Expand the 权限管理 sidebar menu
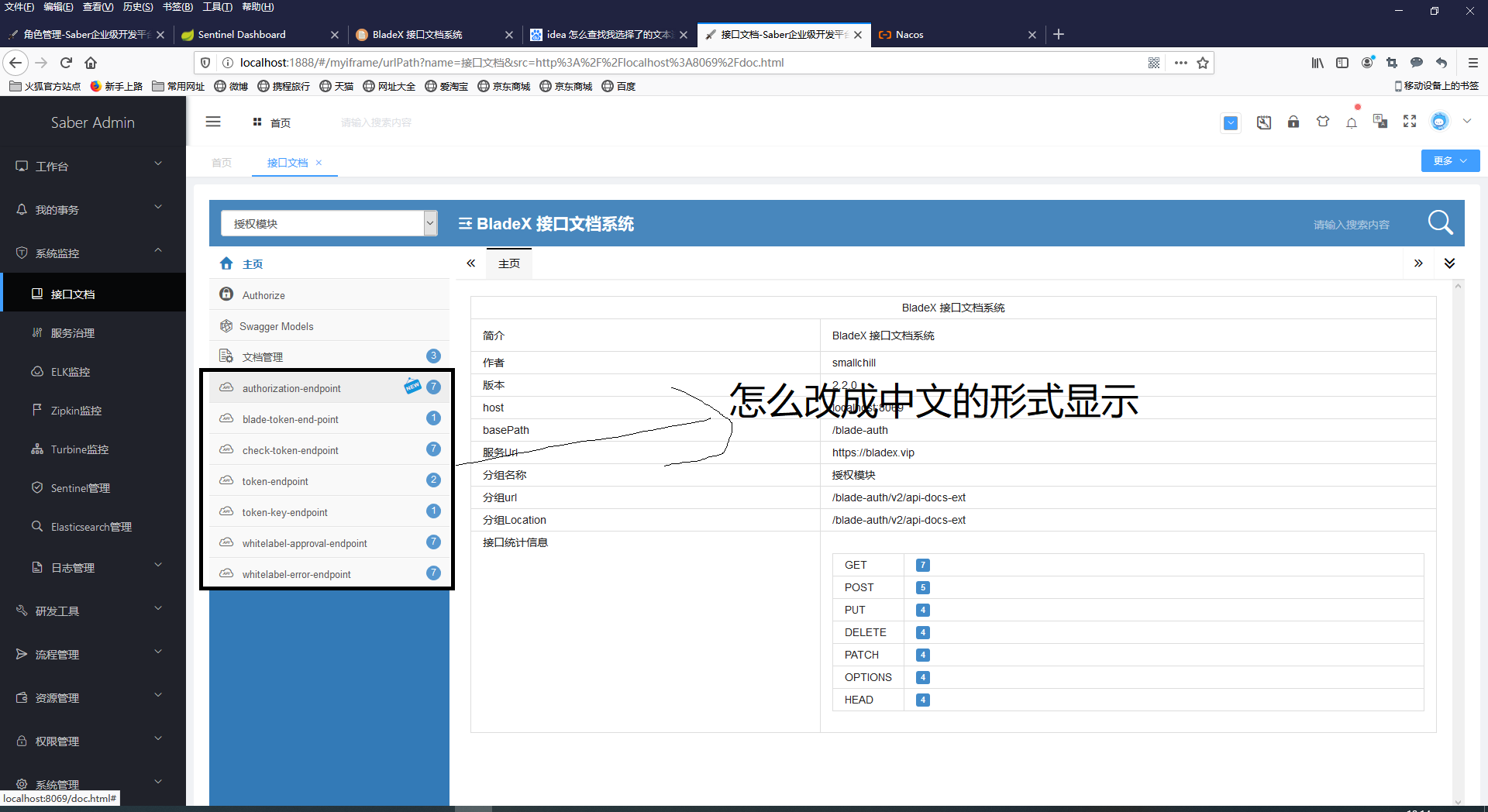The image size is (1488, 812). (x=93, y=741)
